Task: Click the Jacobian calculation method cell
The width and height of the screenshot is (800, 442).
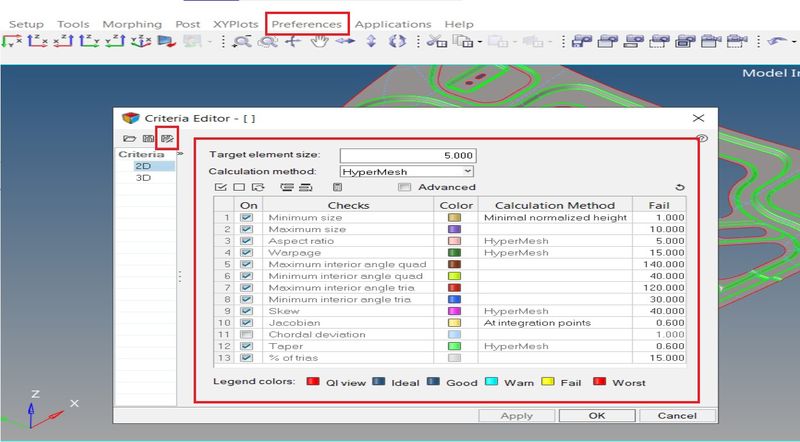Action: (x=555, y=323)
